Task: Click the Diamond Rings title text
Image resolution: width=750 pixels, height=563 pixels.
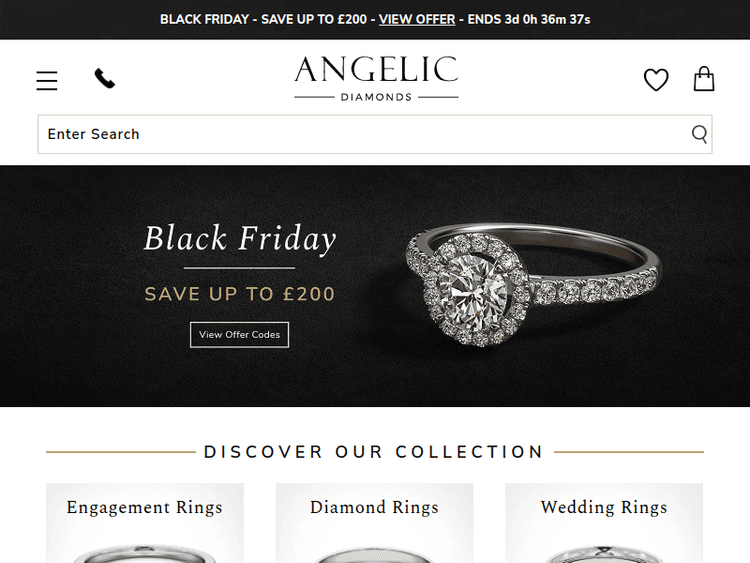Action: click(375, 508)
